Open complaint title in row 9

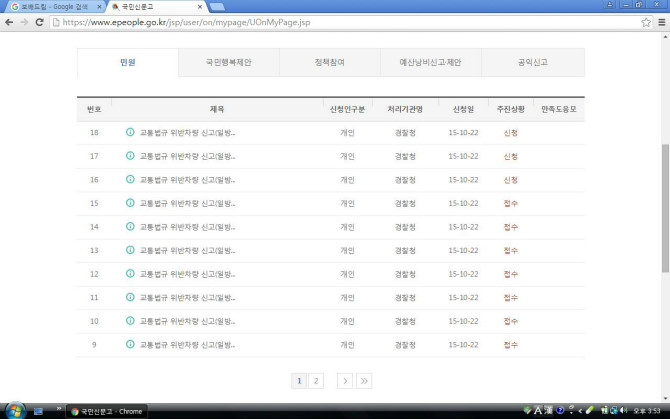coord(187,345)
